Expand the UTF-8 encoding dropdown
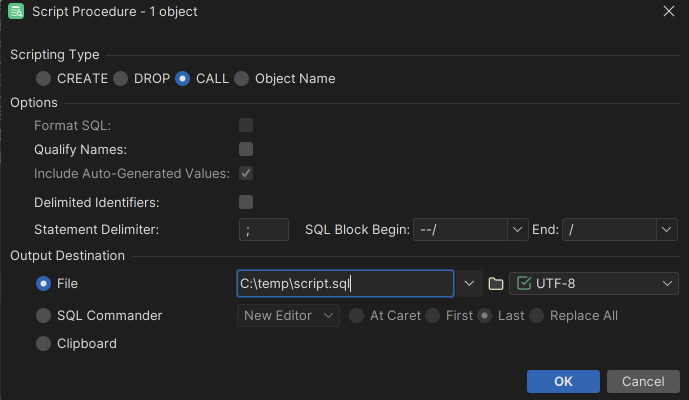 [x=667, y=284]
